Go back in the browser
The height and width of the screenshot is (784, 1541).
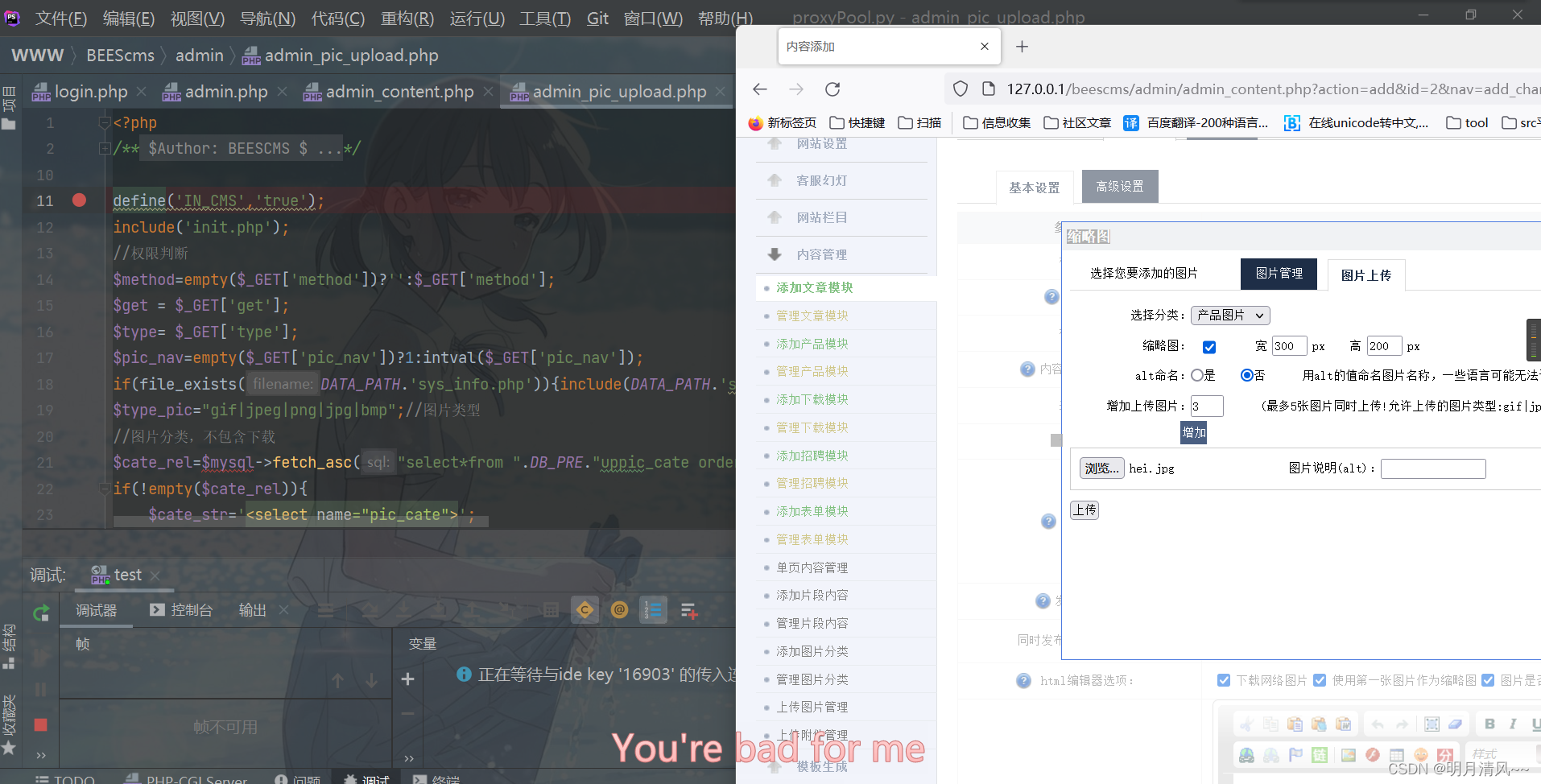click(x=760, y=89)
